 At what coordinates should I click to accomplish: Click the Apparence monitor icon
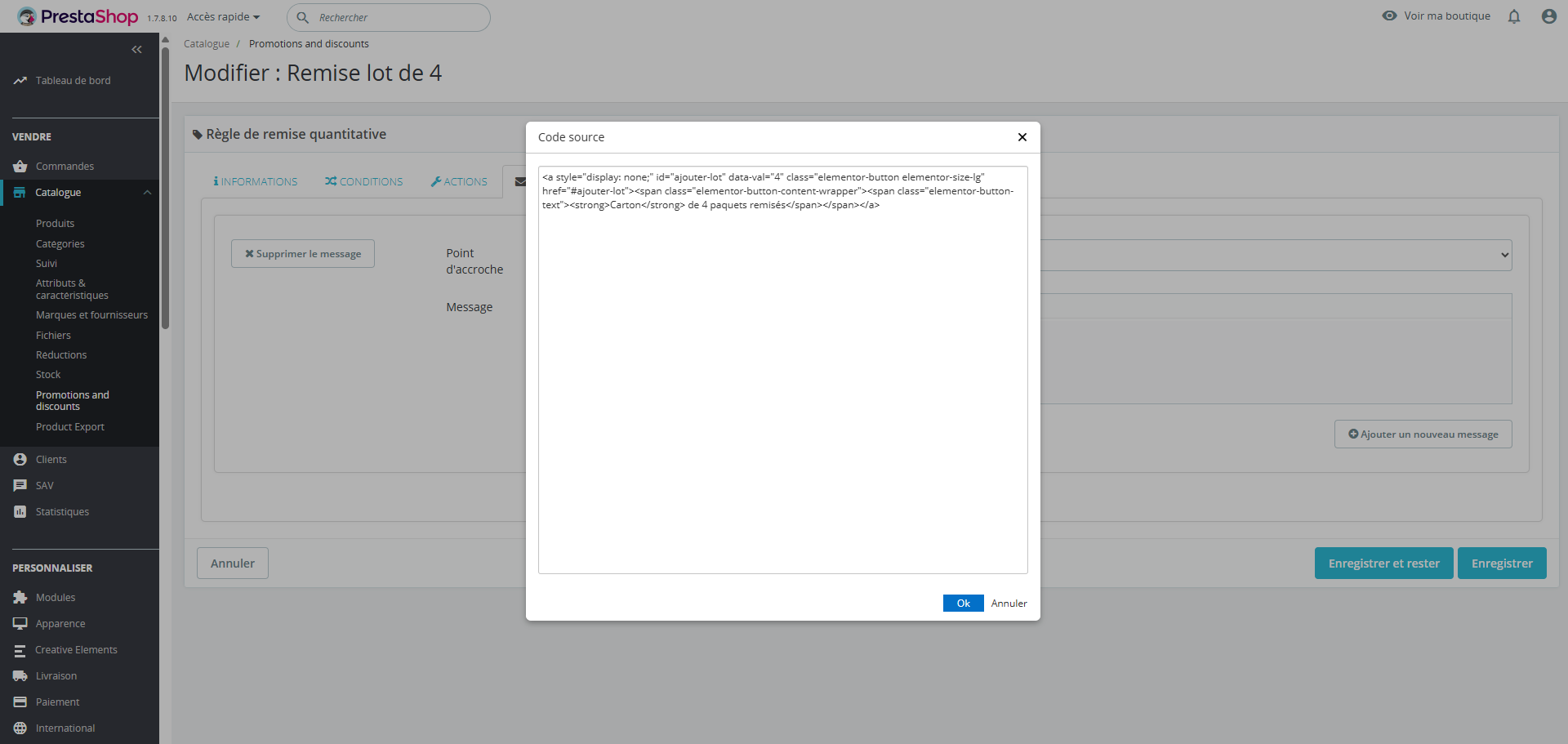coord(20,624)
